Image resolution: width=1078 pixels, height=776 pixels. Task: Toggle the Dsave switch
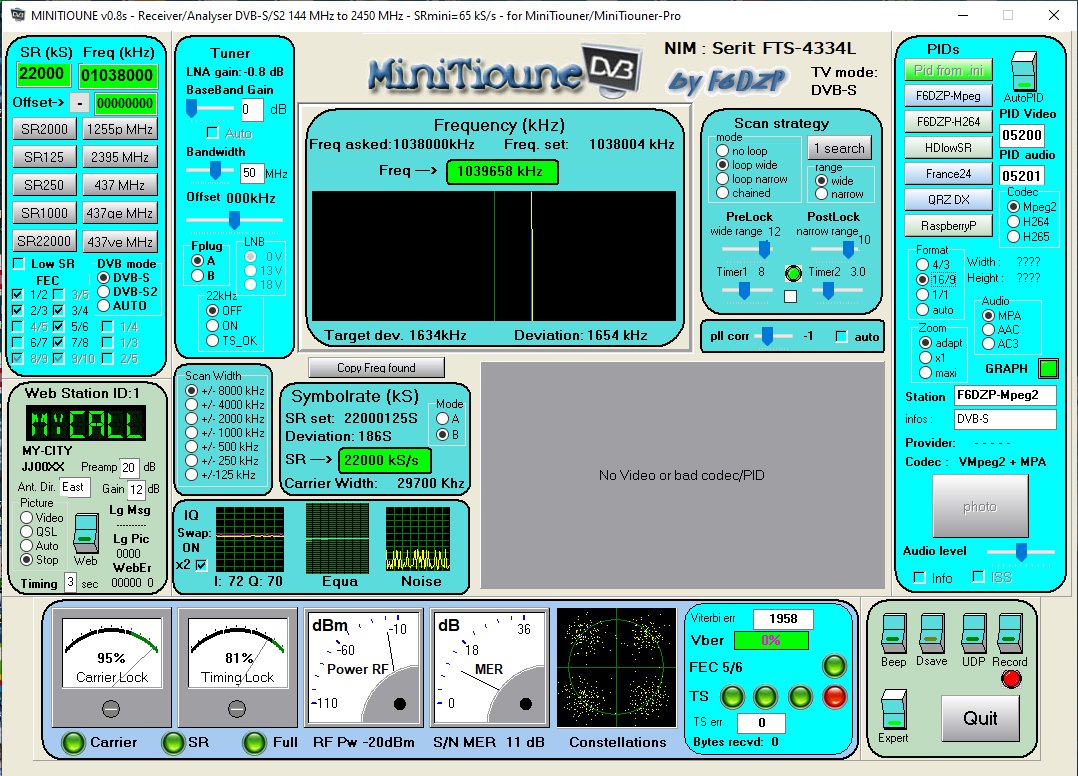coord(931,634)
